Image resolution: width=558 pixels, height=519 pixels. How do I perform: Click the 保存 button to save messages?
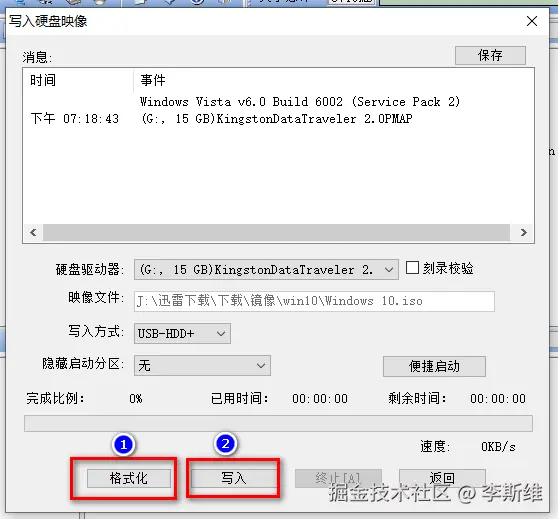click(x=490, y=56)
